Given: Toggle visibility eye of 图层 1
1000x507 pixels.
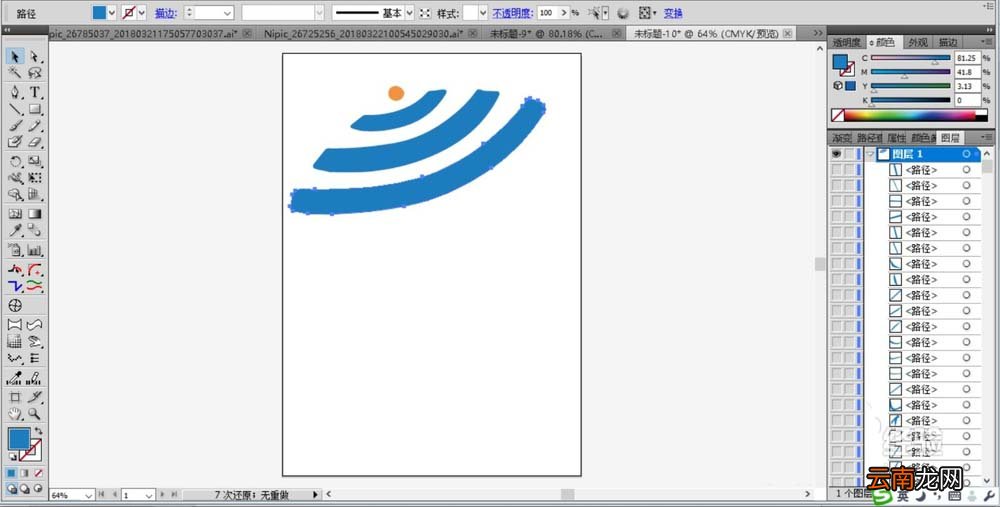Looking at the screenshot, I should pos(836,154).
